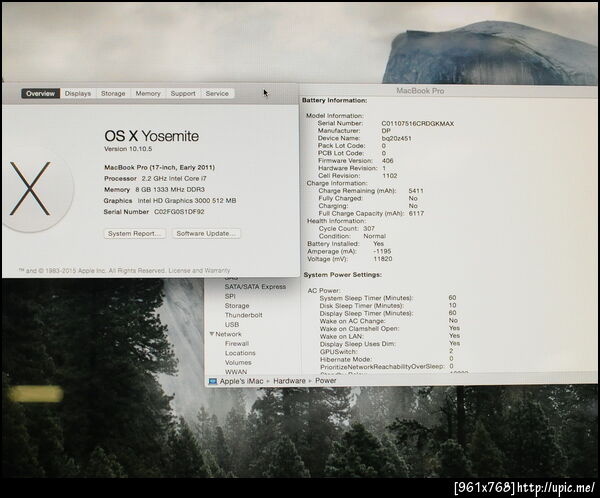Click the Wake on LAN row
This screenshot has height=498, width=600.
tap(390, 336)
